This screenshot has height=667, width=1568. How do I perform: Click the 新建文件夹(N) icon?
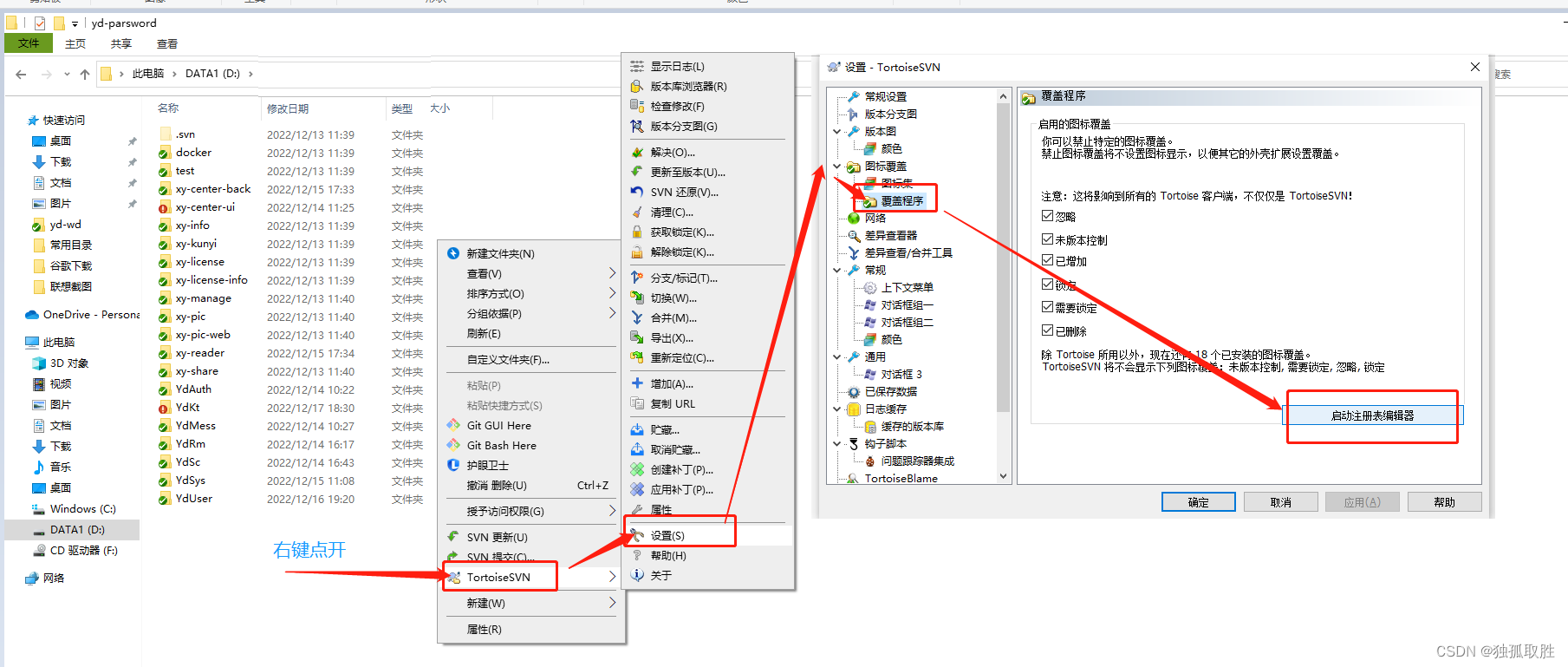(453, 253)
